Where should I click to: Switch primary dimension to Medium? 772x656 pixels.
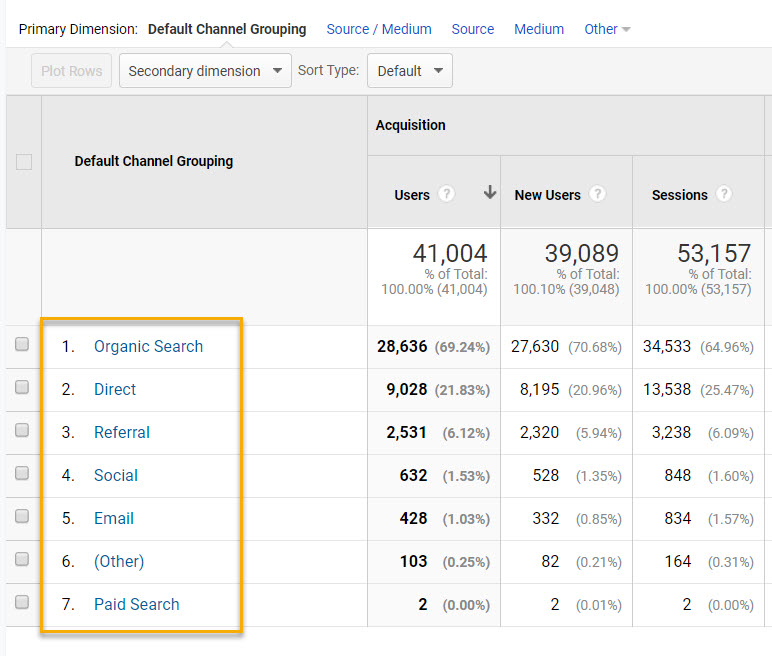pos(539,29)
